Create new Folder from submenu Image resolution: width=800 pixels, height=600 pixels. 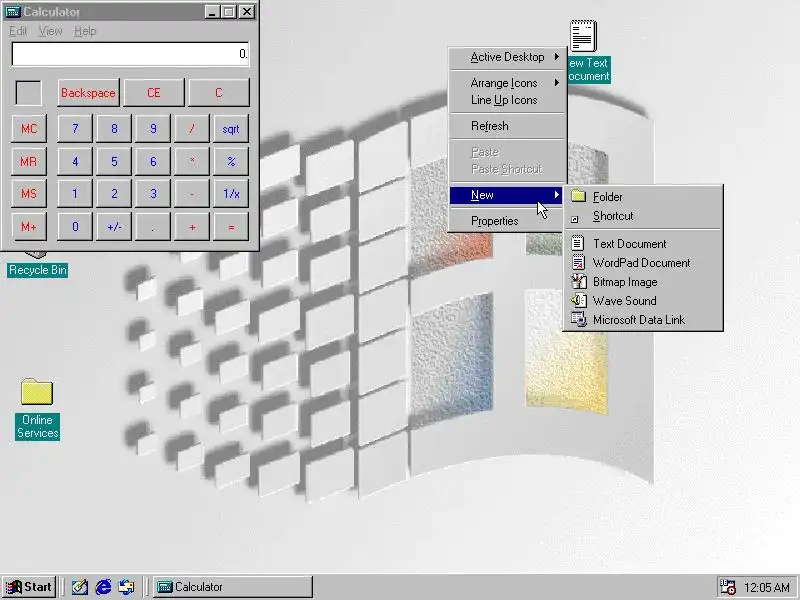[x=643, y=196]
